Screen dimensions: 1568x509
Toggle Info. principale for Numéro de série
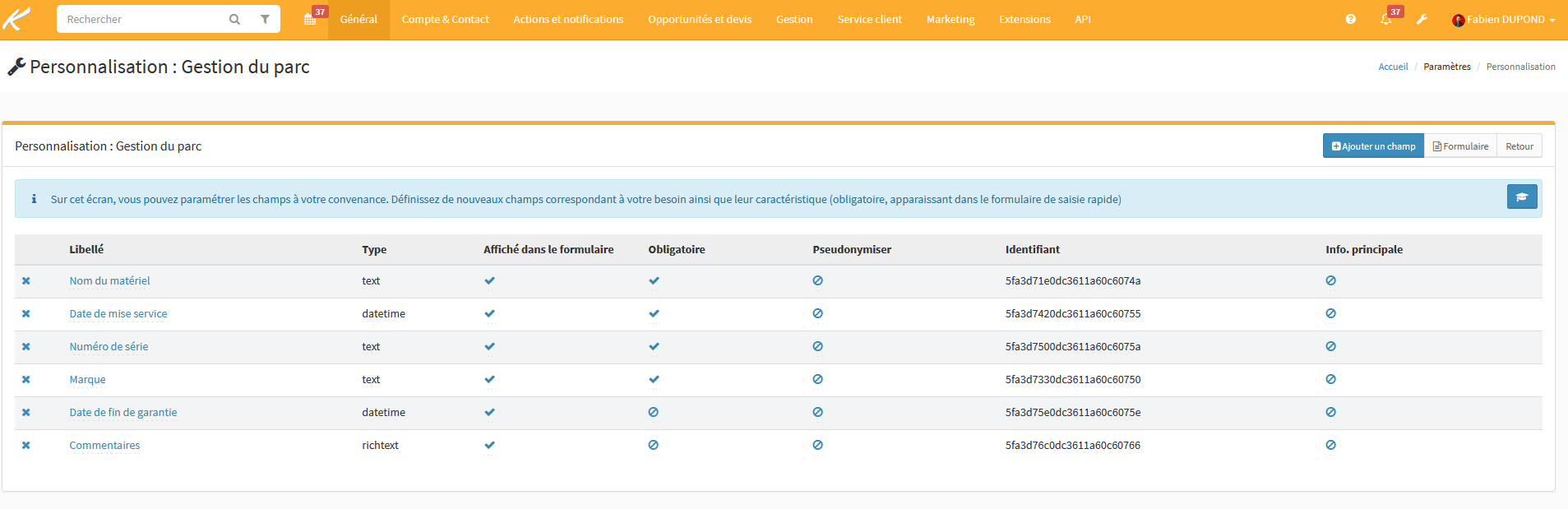[x=1330, y=346]
